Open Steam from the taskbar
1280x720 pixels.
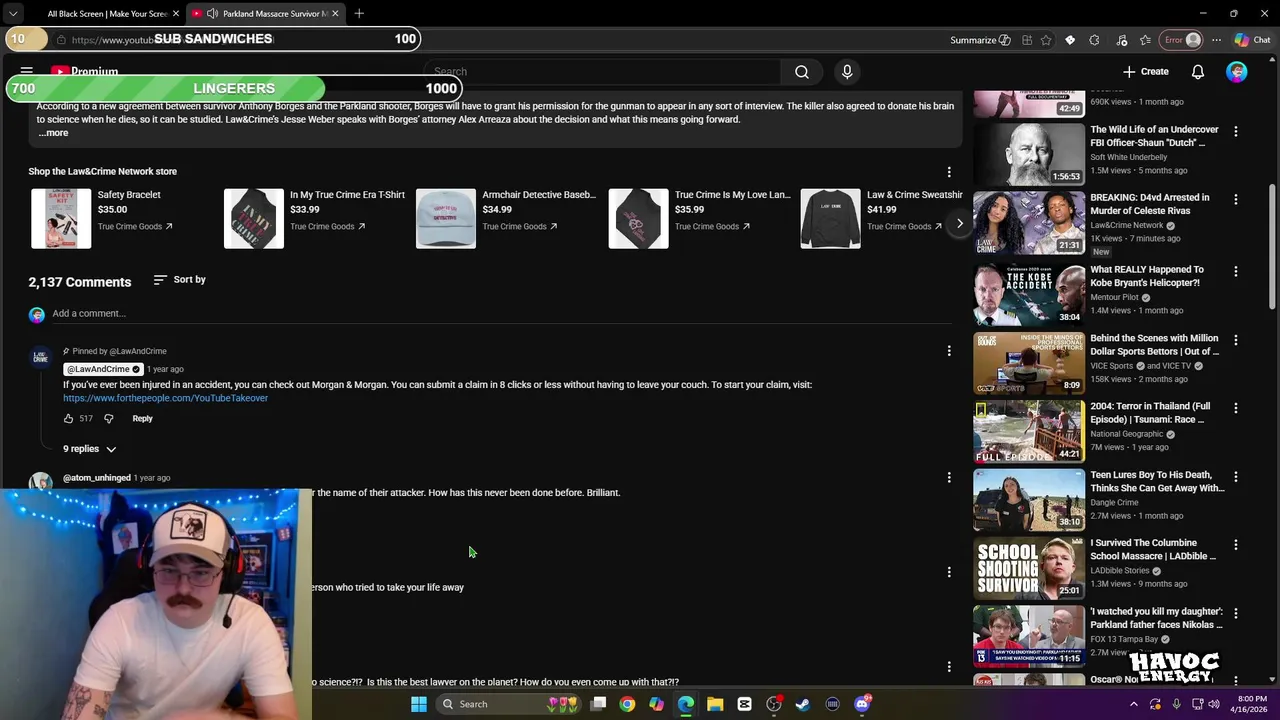[x=802, y=704]
